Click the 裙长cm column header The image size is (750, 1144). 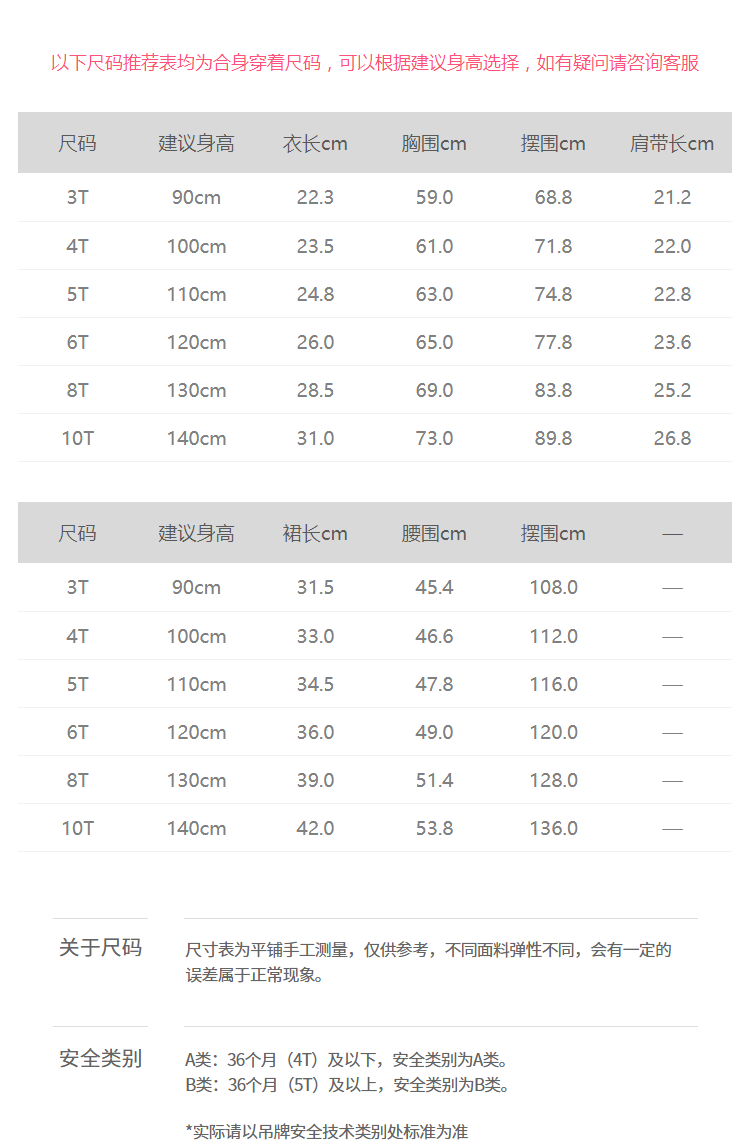(315, 534)
